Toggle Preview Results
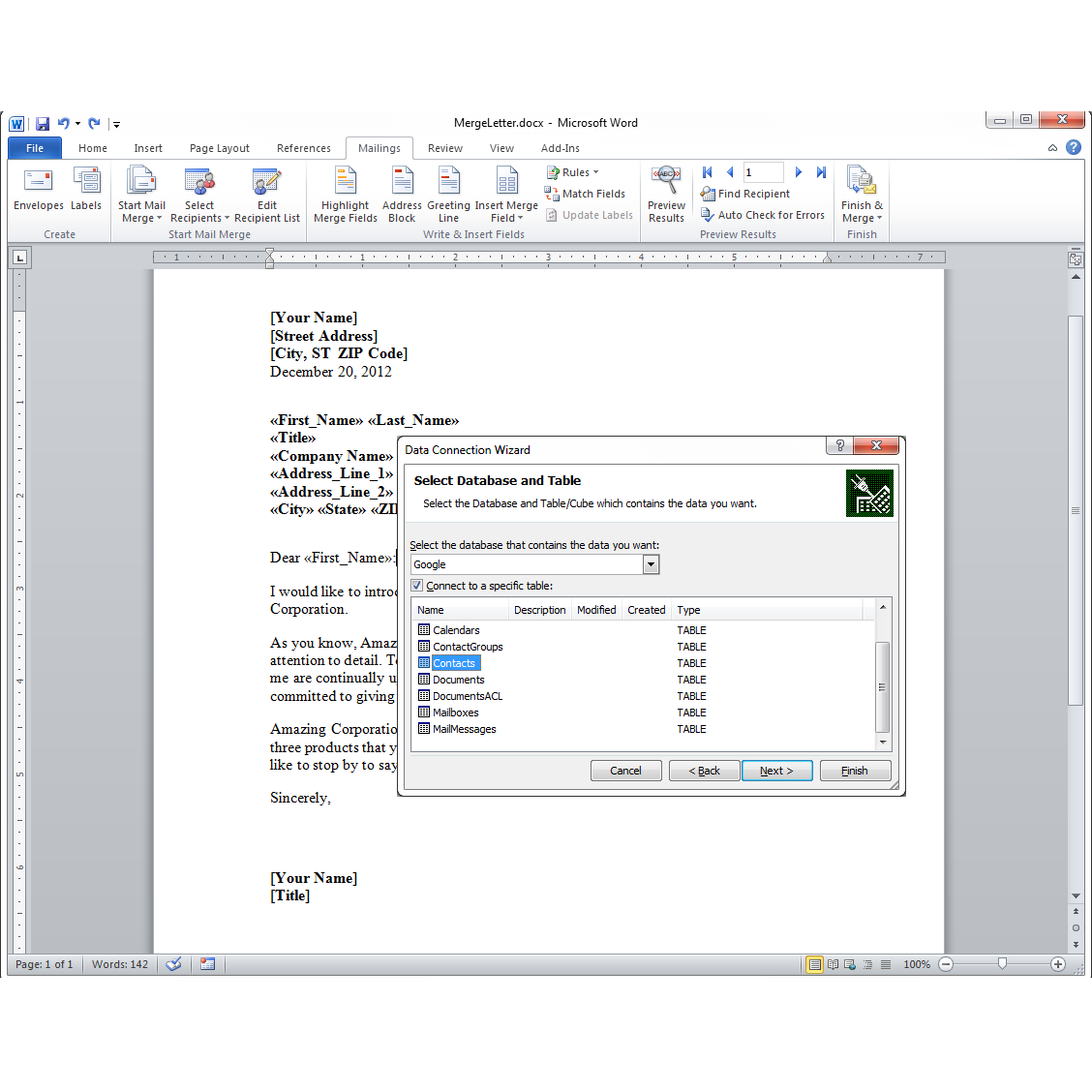 (x=666, y=195)
